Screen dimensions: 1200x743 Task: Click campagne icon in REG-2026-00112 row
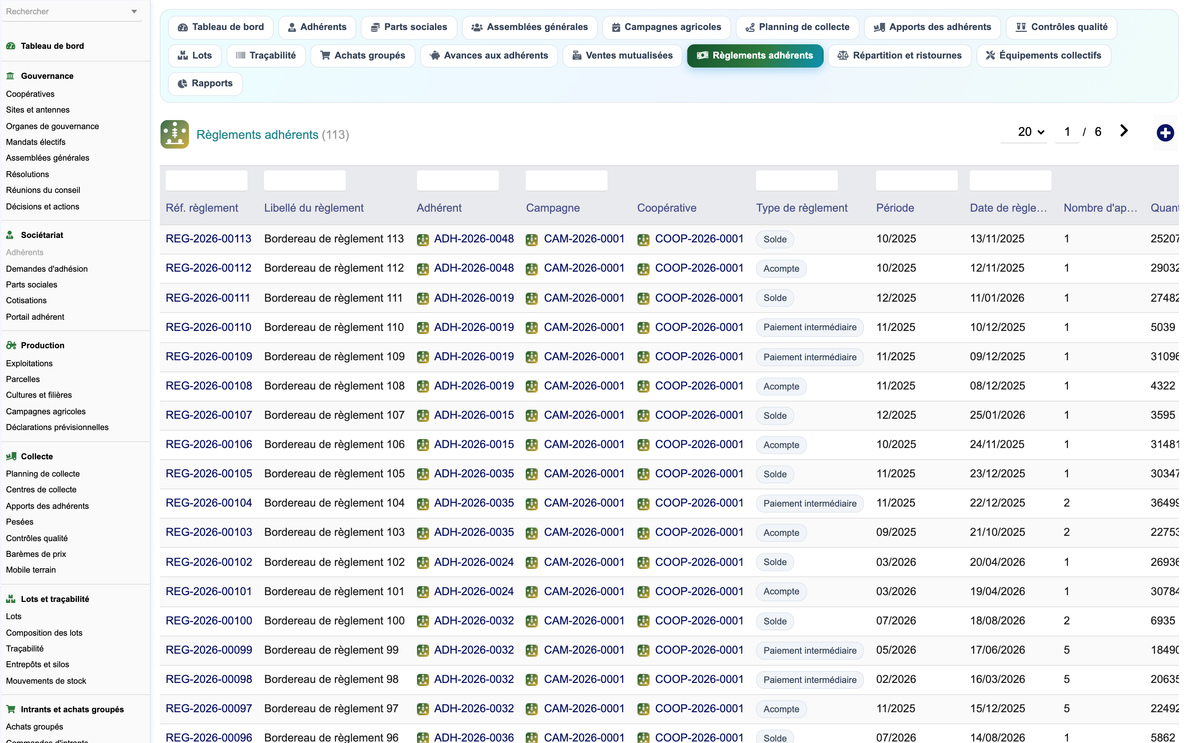[x=532, y=269]
